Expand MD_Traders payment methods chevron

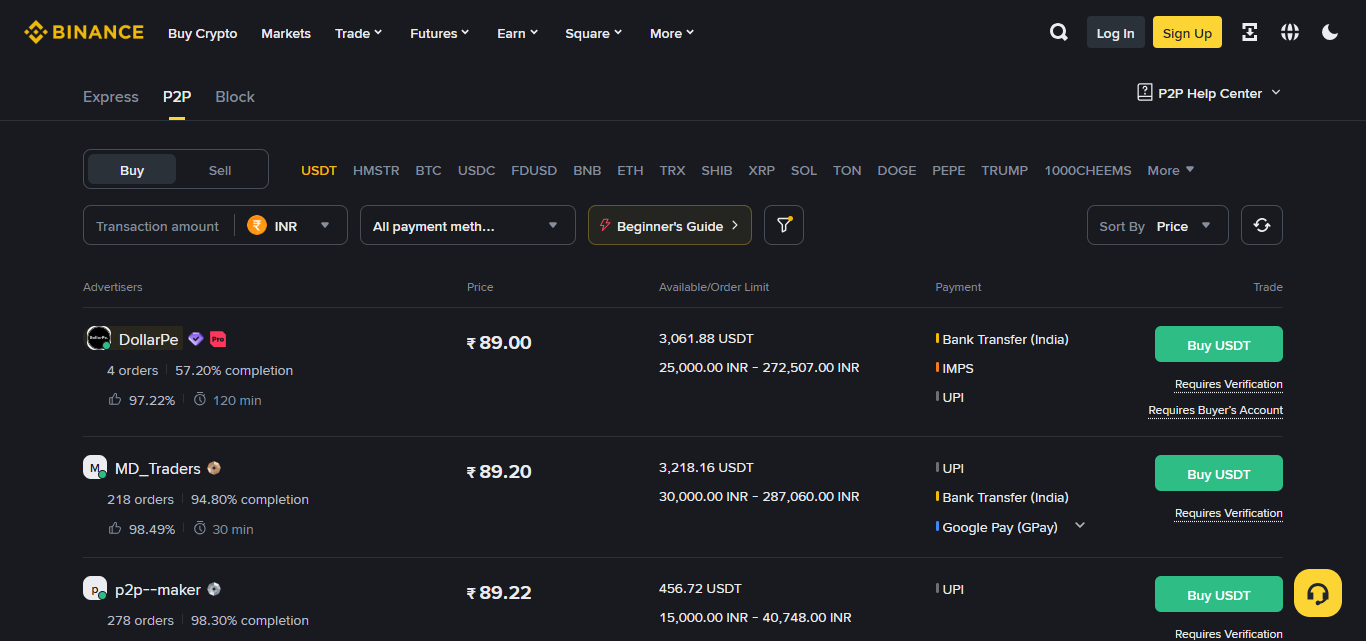click(1080, 526)
